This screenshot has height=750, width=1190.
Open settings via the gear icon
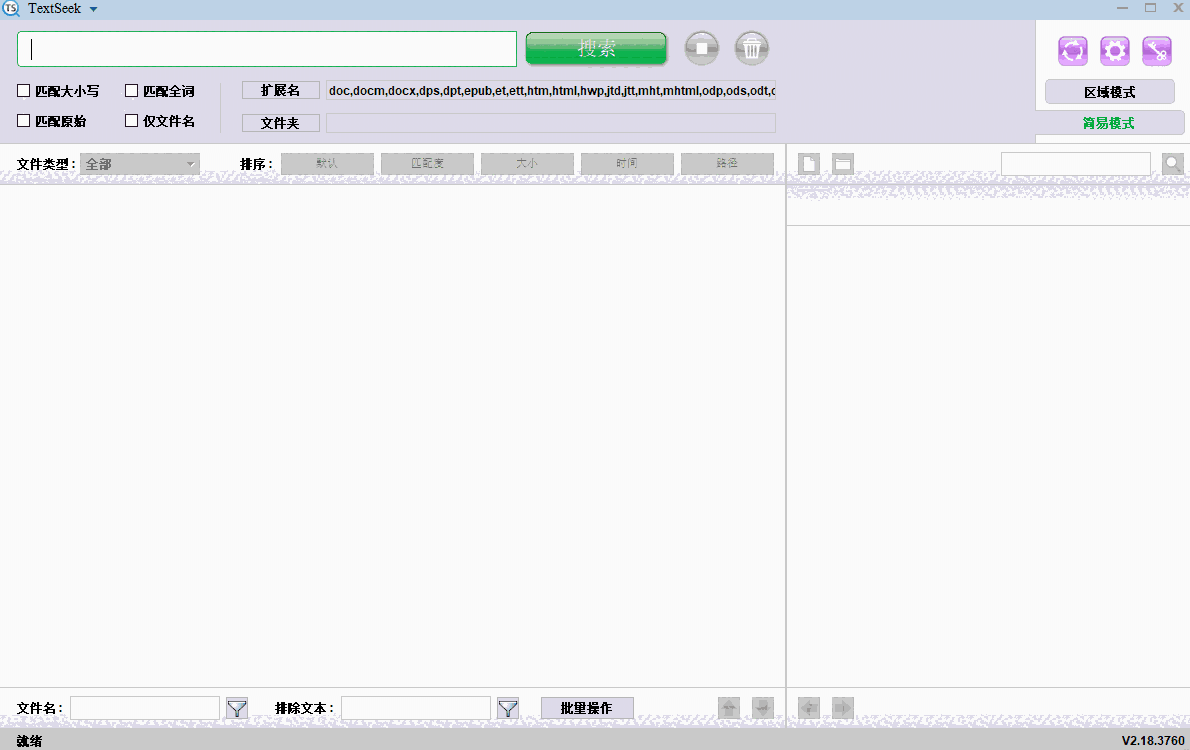click(1114, 50)
